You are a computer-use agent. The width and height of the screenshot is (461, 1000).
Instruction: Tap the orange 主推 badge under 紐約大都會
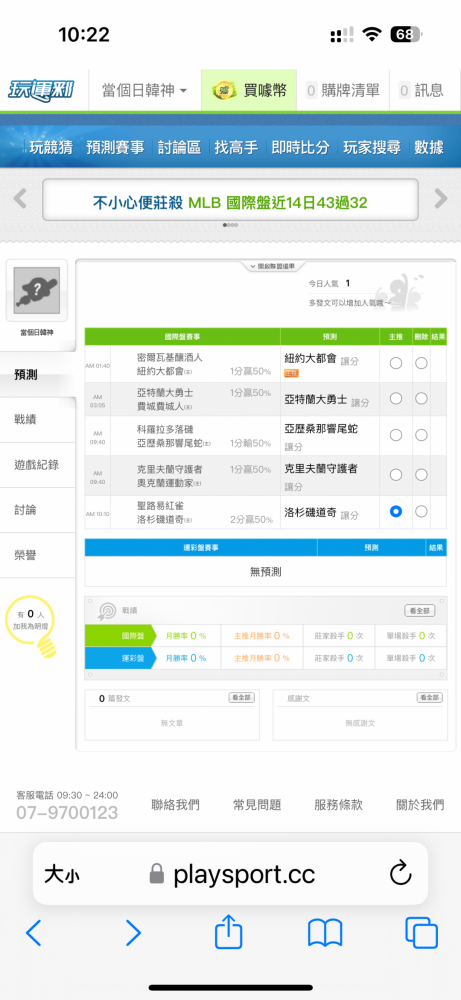tap(291, 373)
